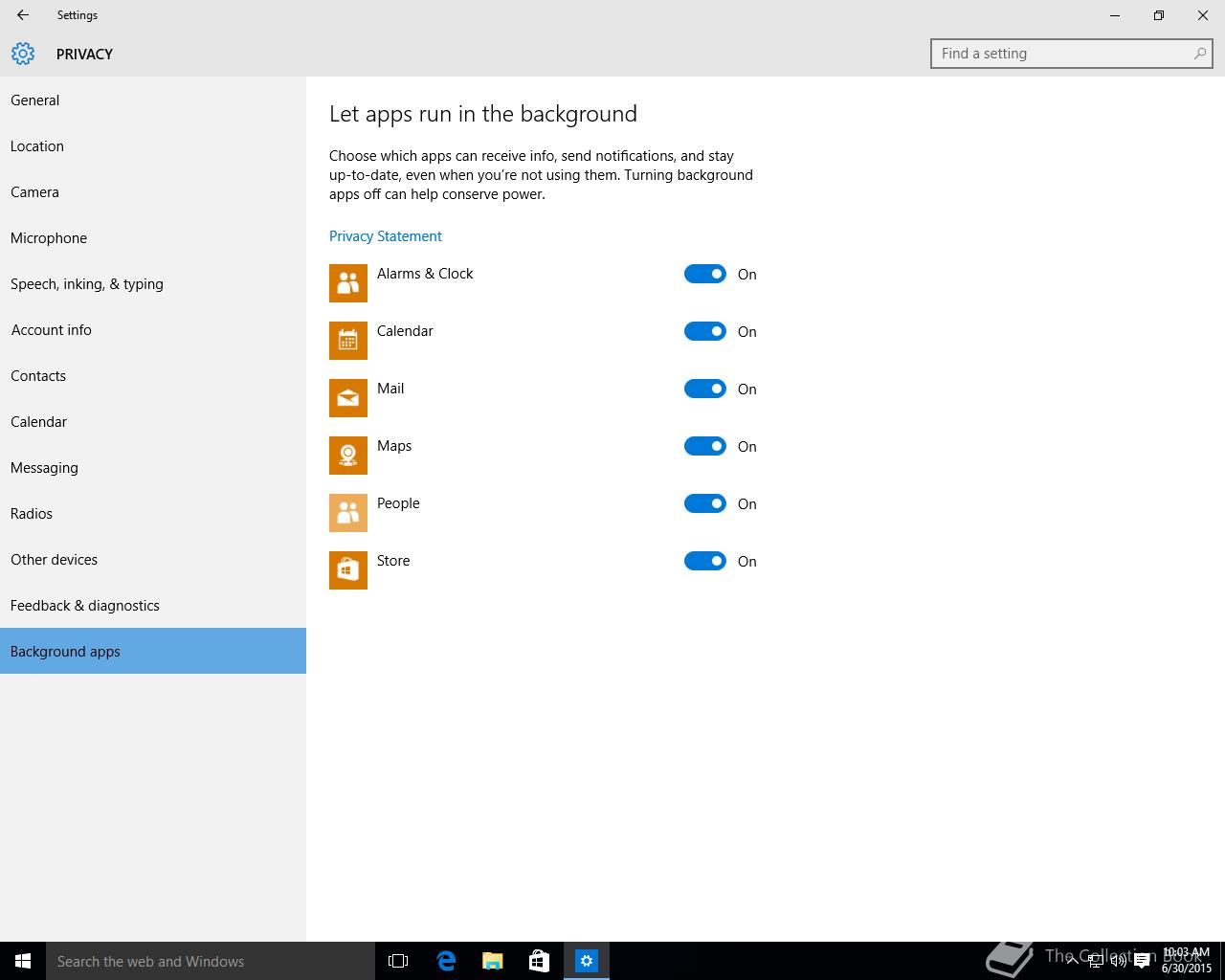Minimize the Settings window
This screenshot has width=1225, height=980.
pyautogui.click(x=1115, y=15)
